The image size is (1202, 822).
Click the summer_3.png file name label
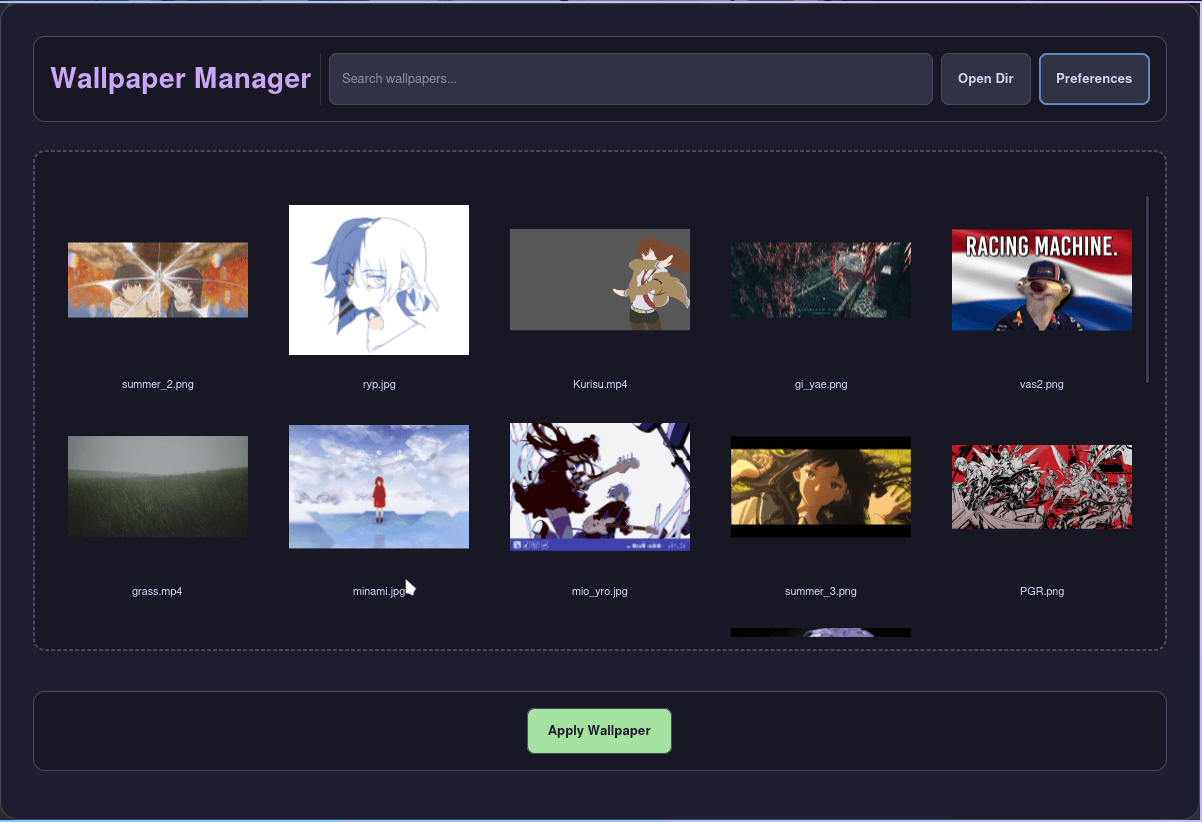[821, 591]
